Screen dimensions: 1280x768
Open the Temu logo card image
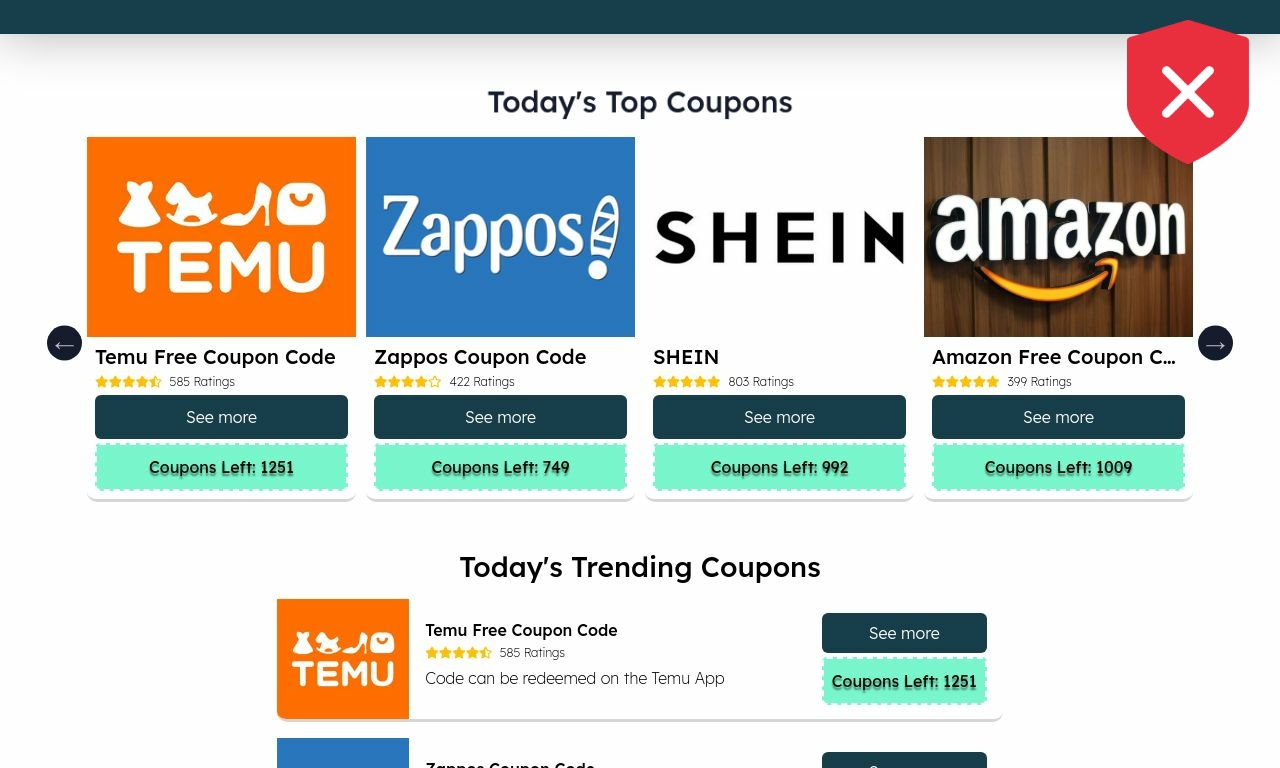point(221,237)
